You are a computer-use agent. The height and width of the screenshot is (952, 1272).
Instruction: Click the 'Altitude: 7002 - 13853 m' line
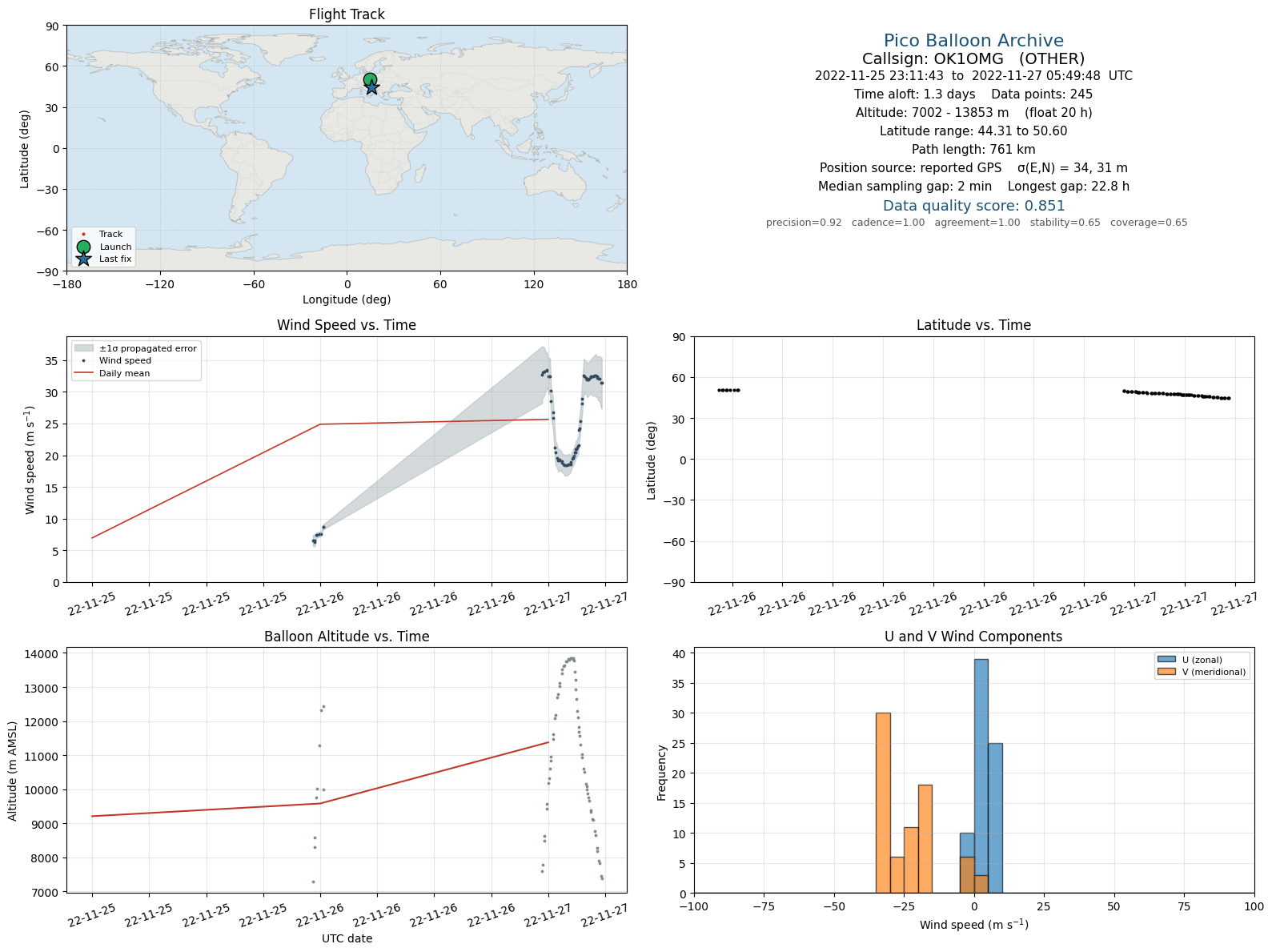click(973, 113)
